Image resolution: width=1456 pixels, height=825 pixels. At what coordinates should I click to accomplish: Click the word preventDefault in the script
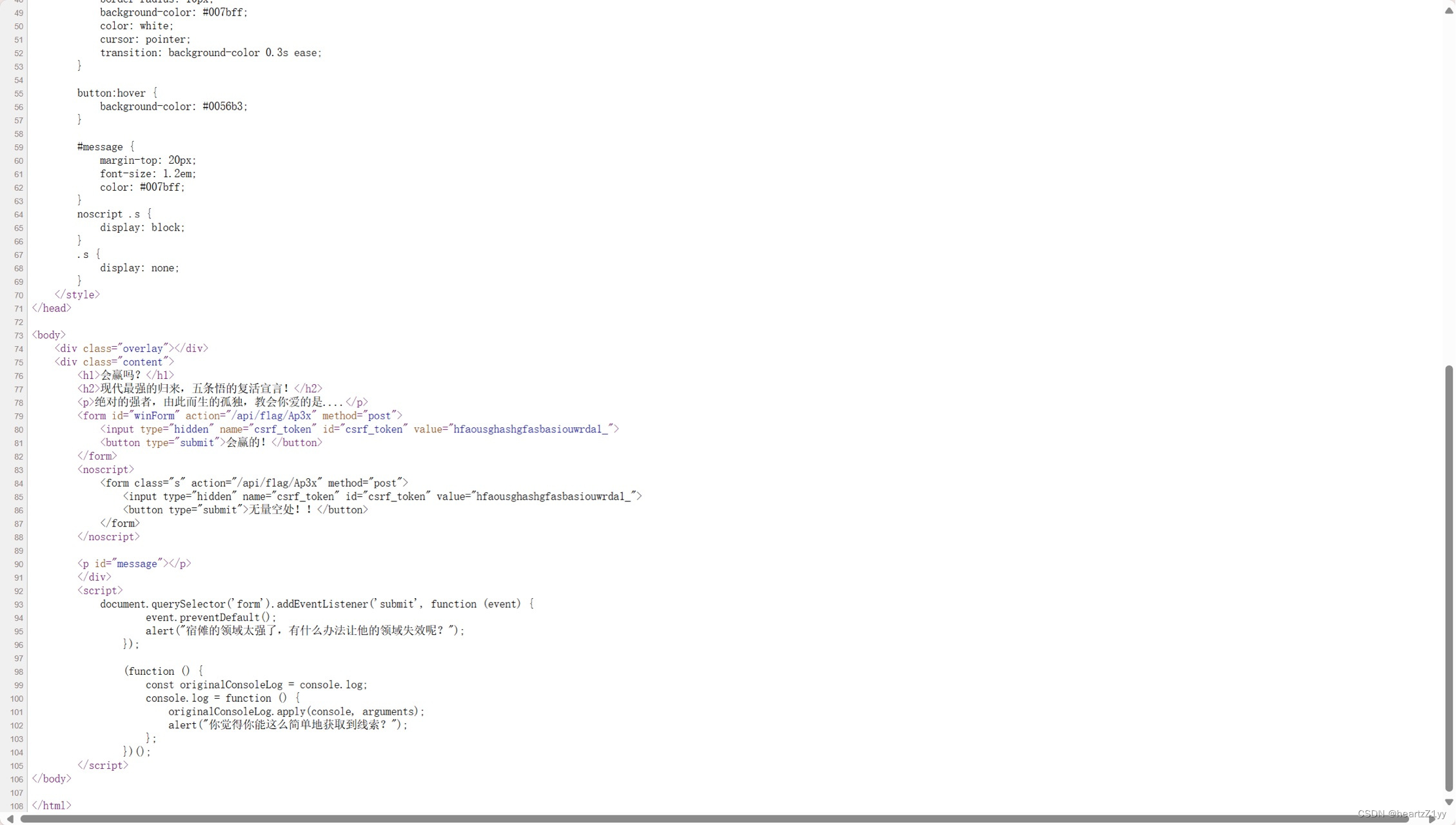(219, 617)
